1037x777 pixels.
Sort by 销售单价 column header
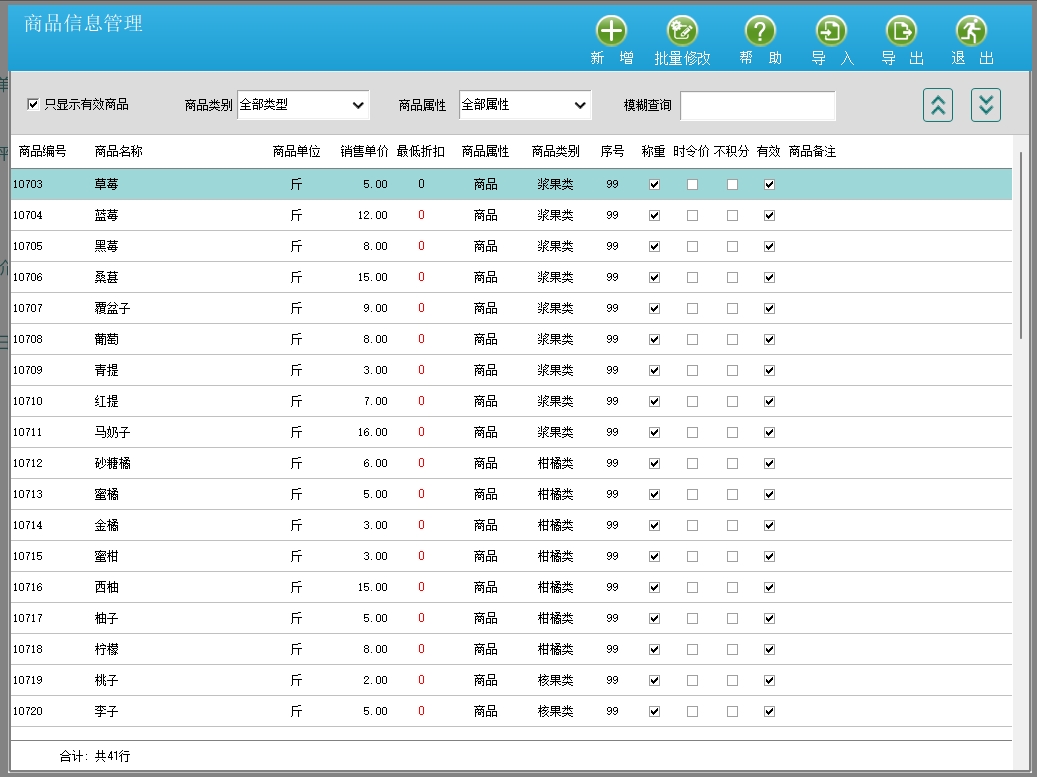[364, 152]
